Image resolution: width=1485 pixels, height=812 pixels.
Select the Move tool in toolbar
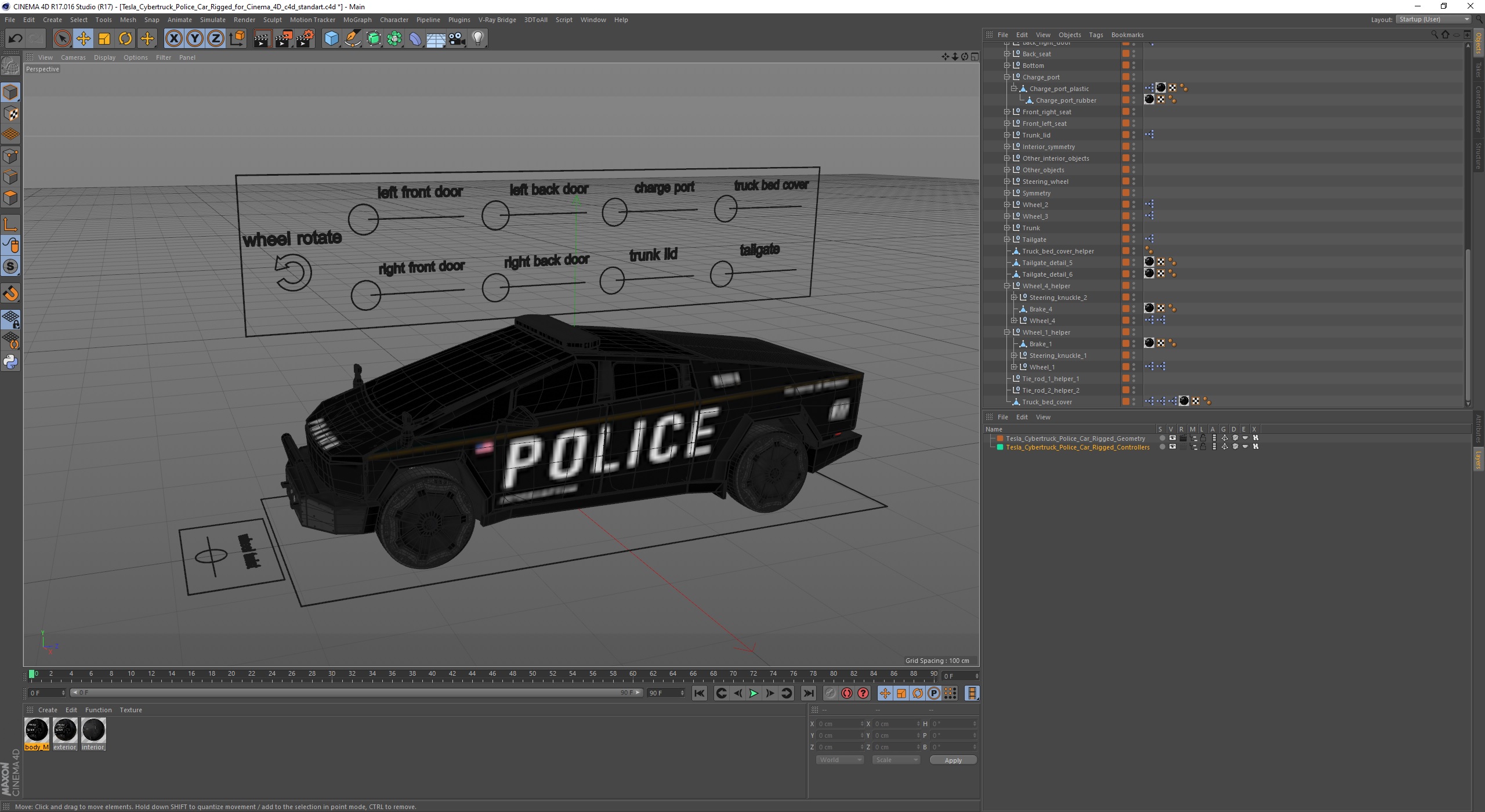pos(83,38)
